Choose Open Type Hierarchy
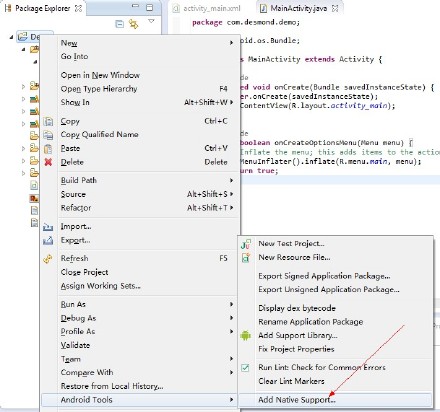 [x=99, y=89]
